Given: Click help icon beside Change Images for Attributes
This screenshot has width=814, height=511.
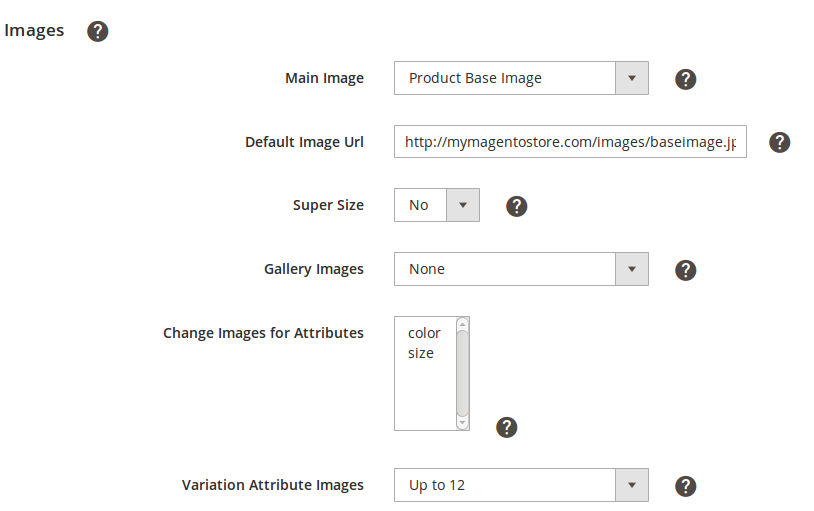Looking at the screenshot, I should pos(507,428).
